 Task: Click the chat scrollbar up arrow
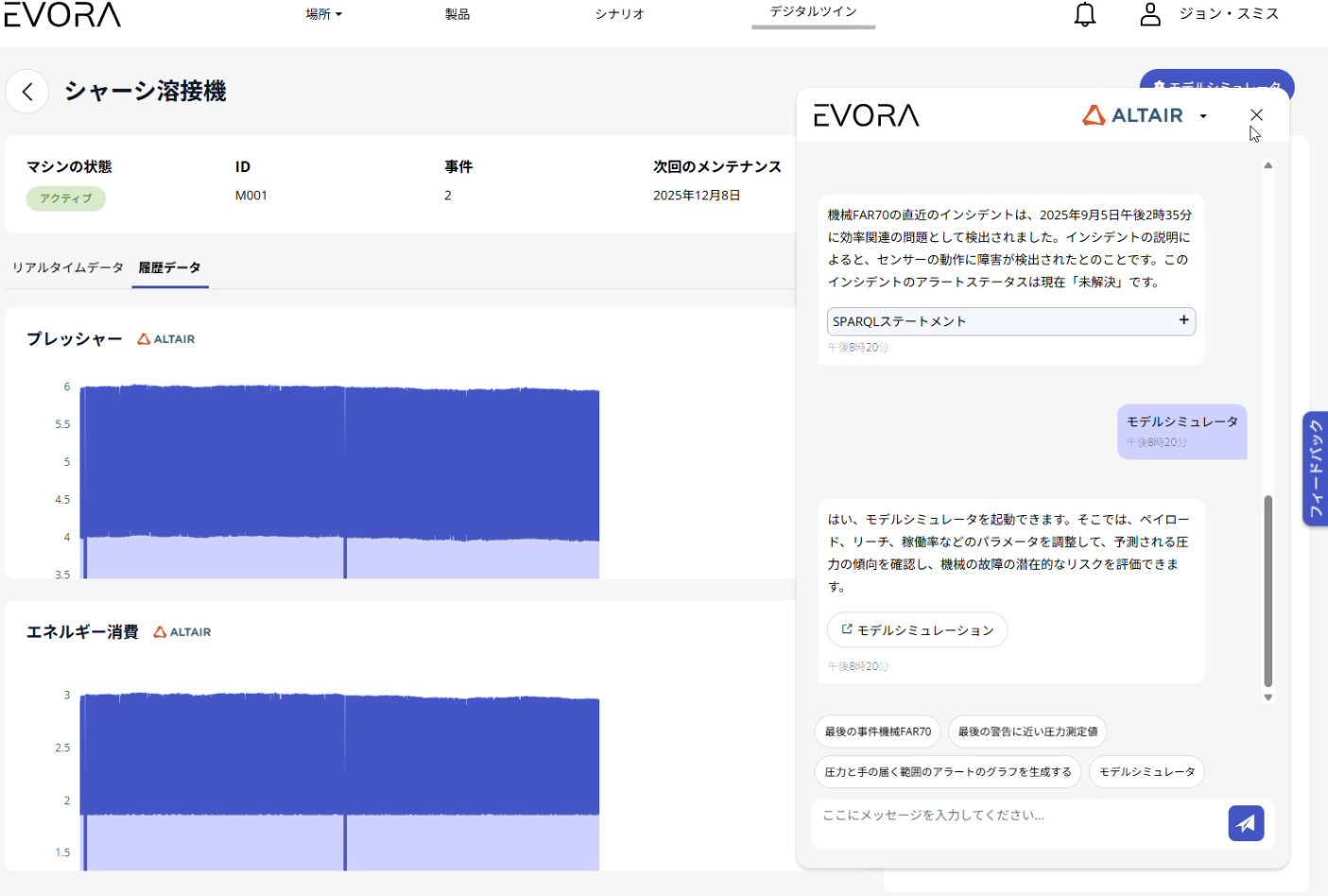(1268, 165)
